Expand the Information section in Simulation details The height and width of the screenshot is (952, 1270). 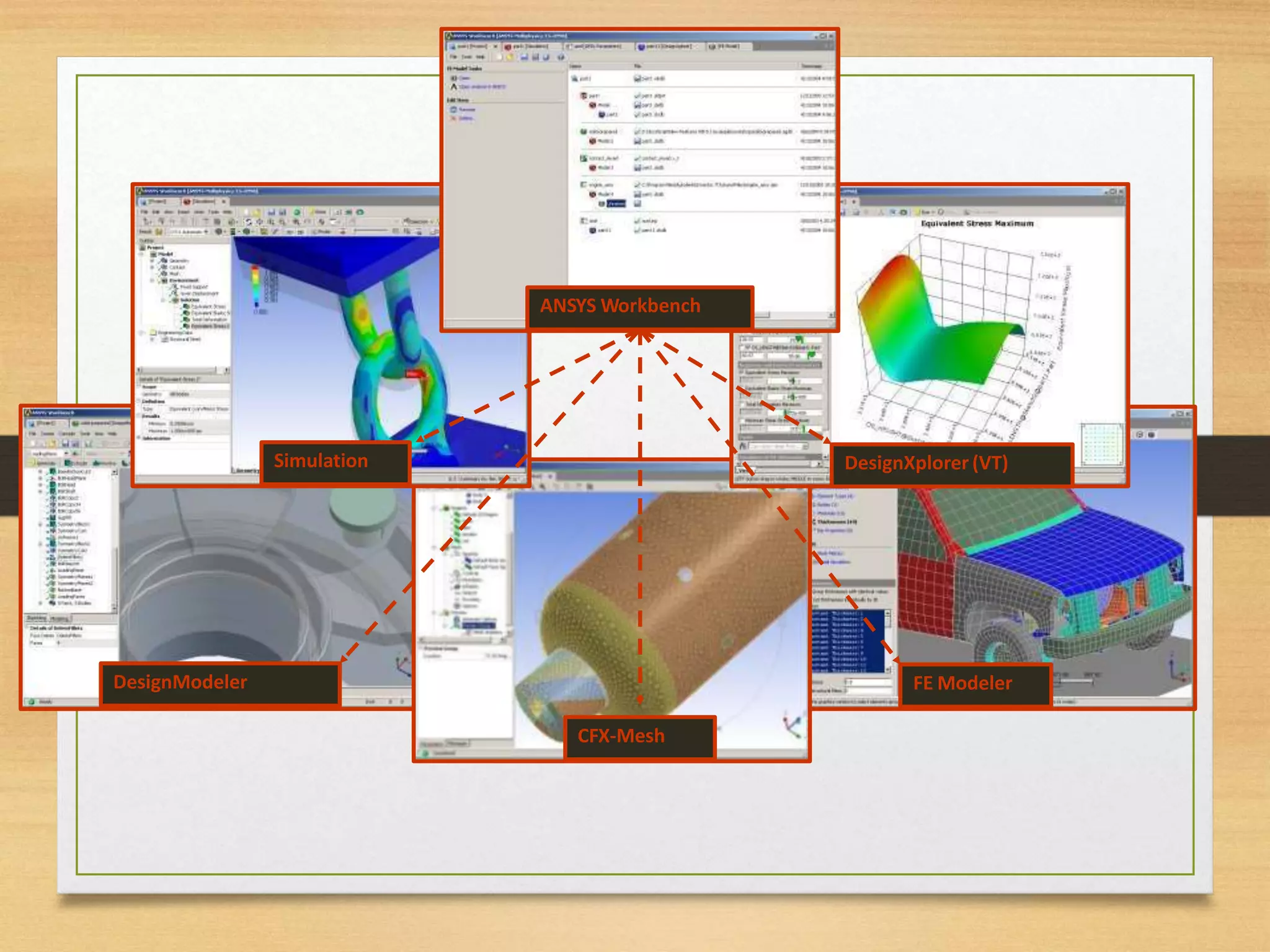click(x=139, y=438)
